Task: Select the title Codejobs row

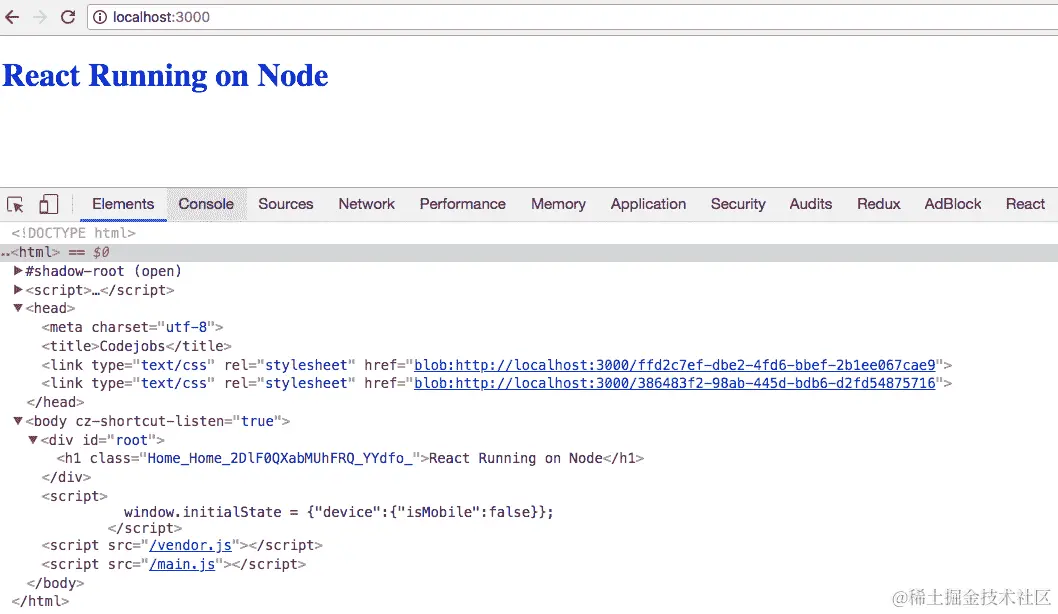Action: pos(136,346)
